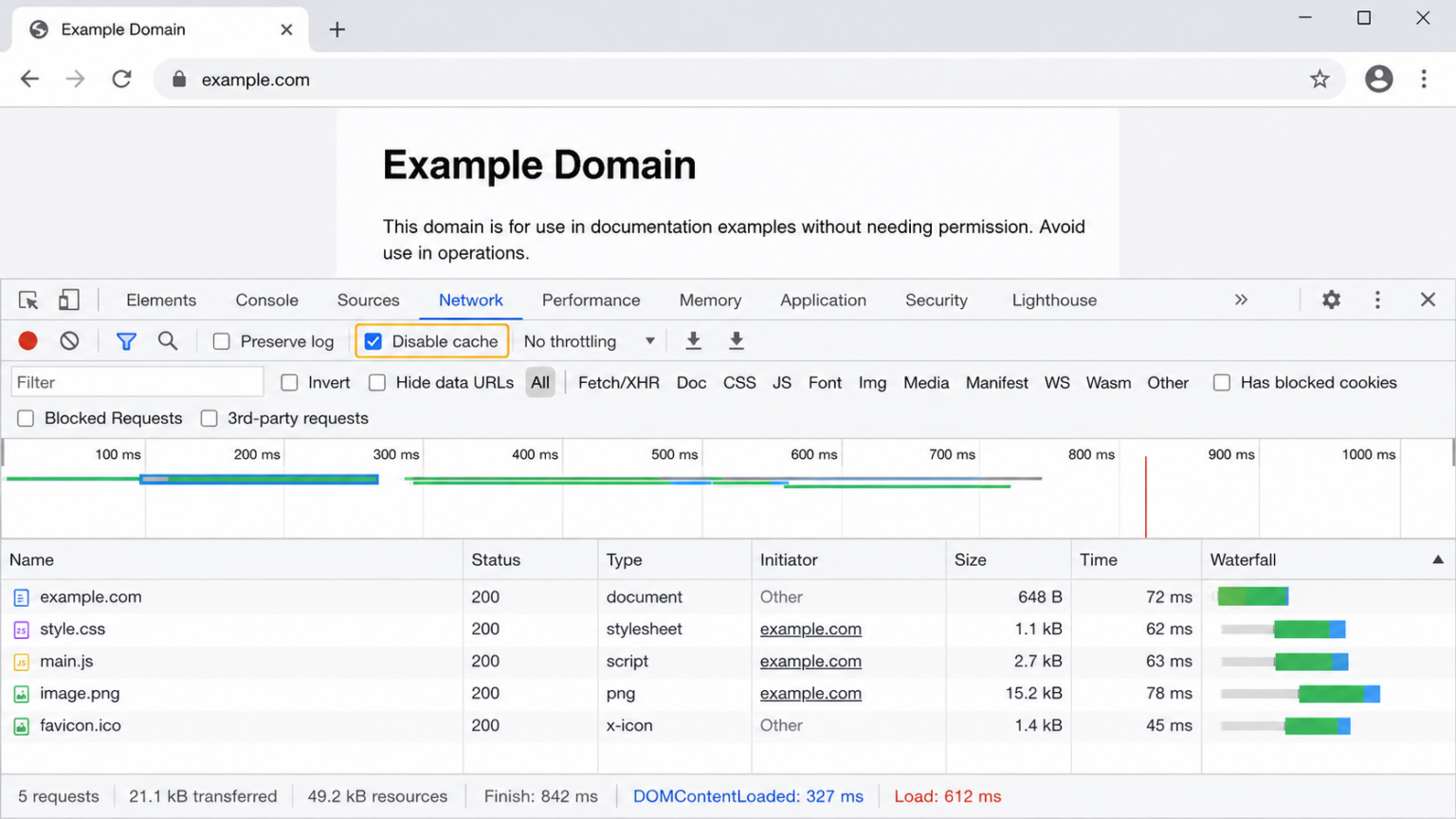Switch to the Performance tab

pos(591,300)
